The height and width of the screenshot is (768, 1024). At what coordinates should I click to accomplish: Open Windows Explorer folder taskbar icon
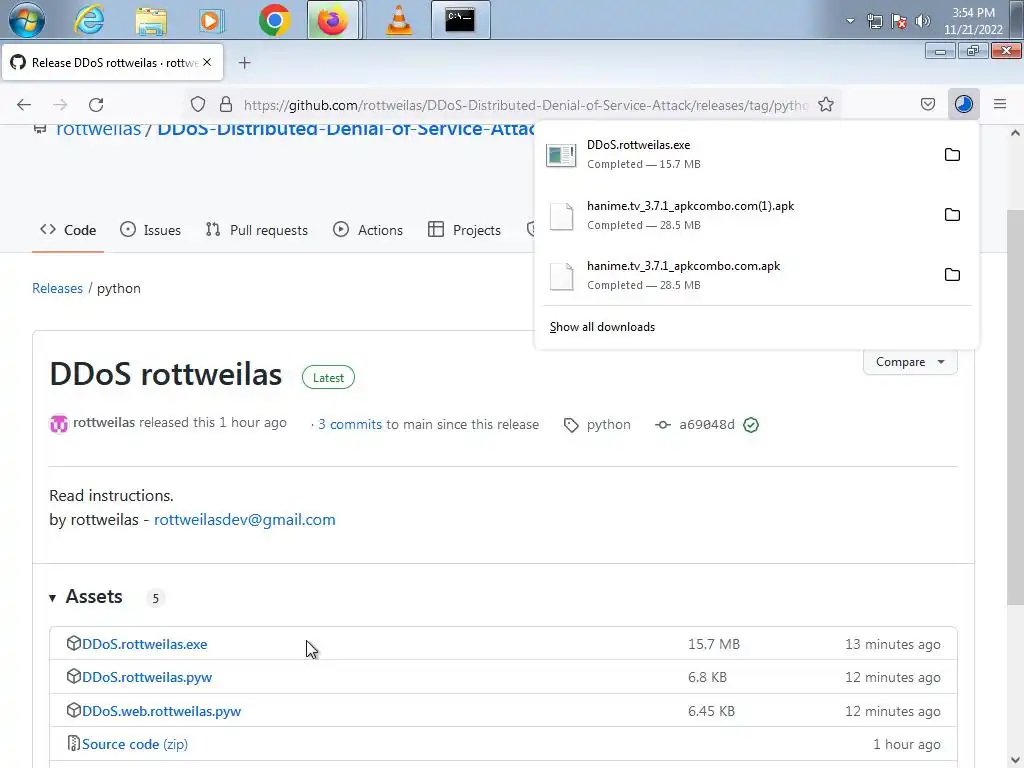pyautogui.click(x=151, y=20)
